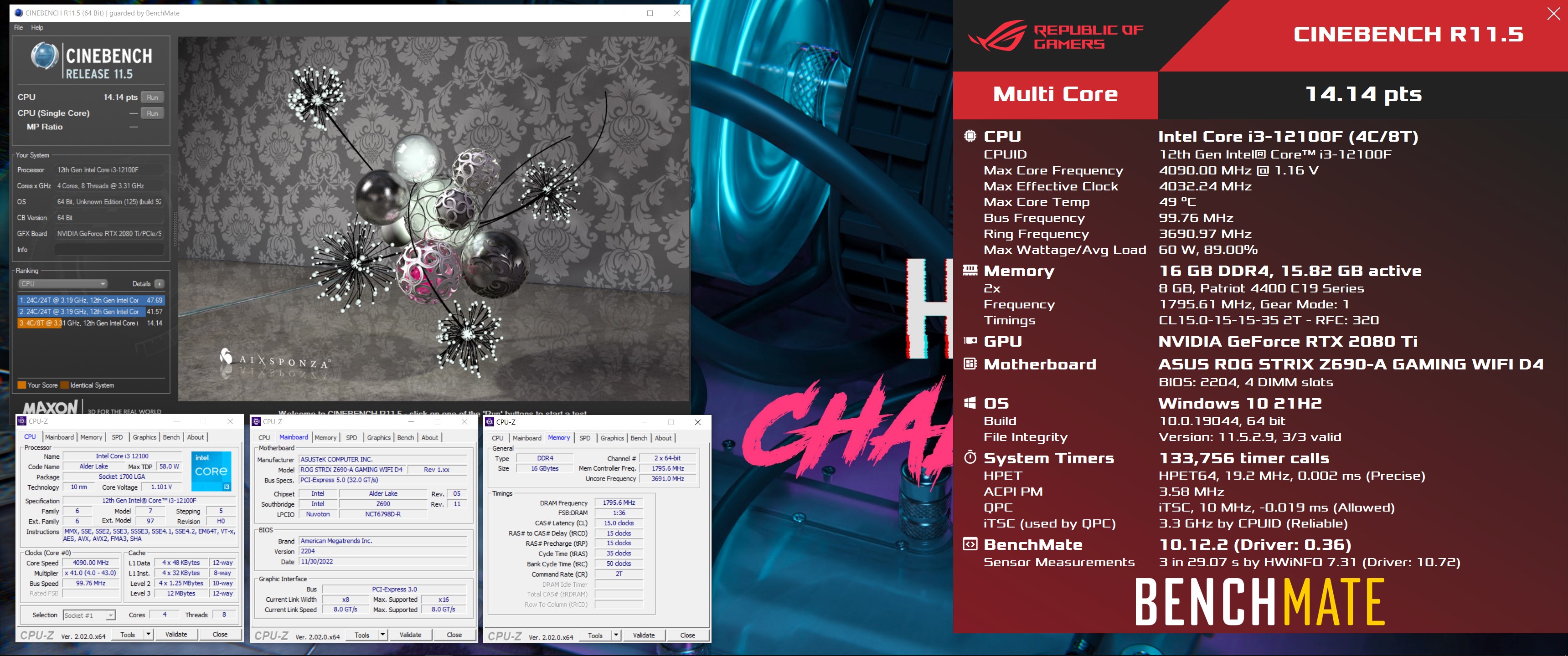Click CPU-Z title icon in the CPU window
The image size is (1568, 656).
click(x=22, y=420)
